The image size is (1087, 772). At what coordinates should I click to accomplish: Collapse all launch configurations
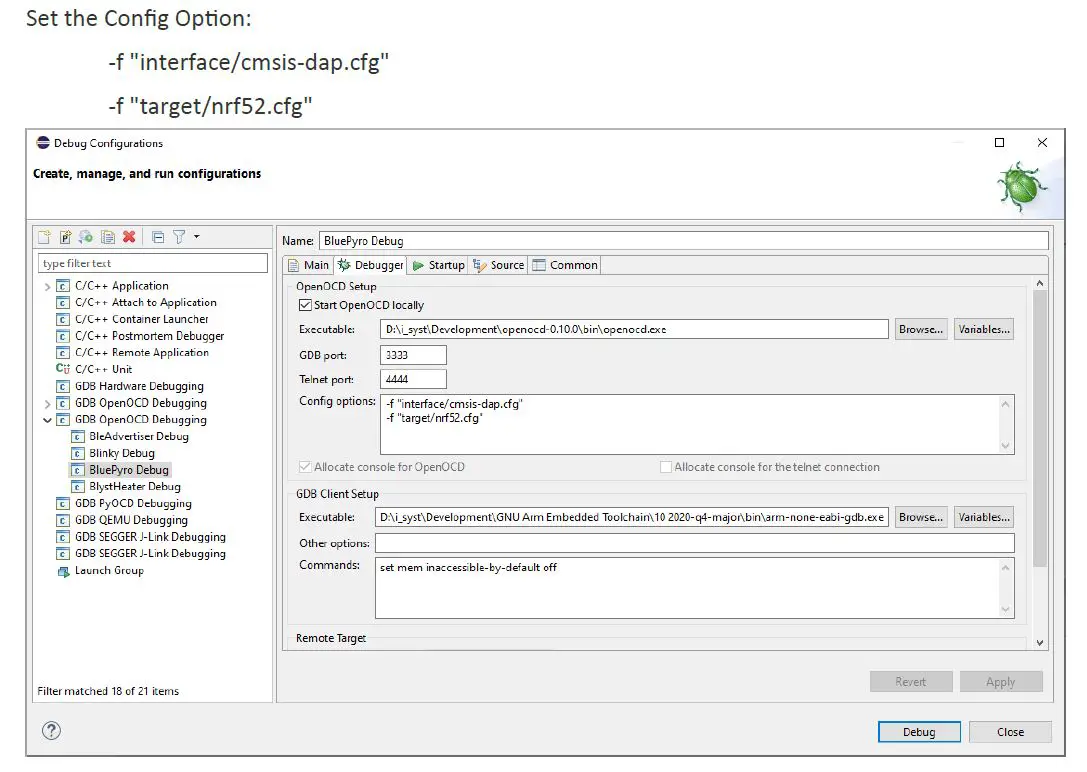[158, 237]
